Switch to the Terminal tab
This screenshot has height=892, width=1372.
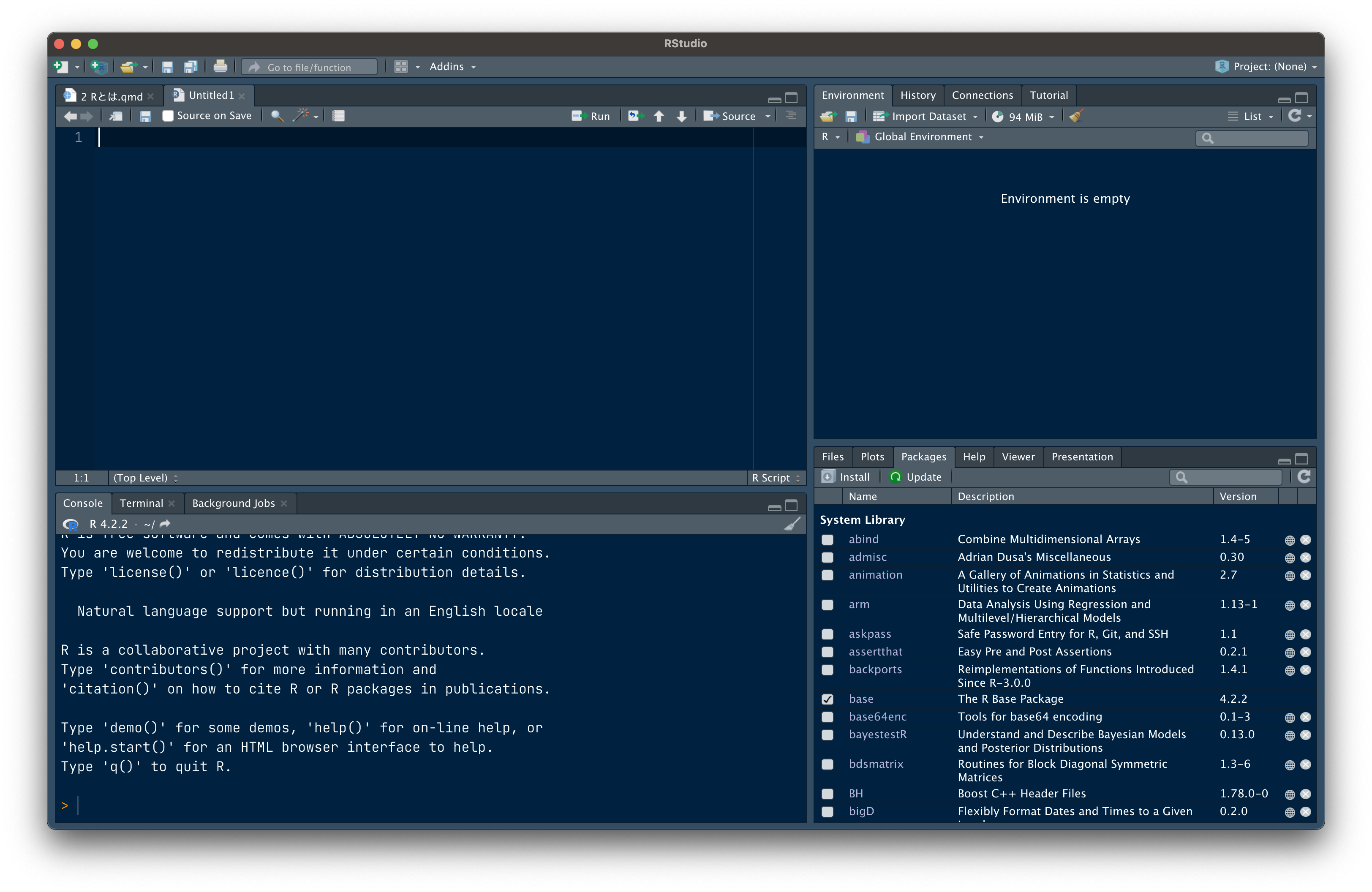(141, 503)
